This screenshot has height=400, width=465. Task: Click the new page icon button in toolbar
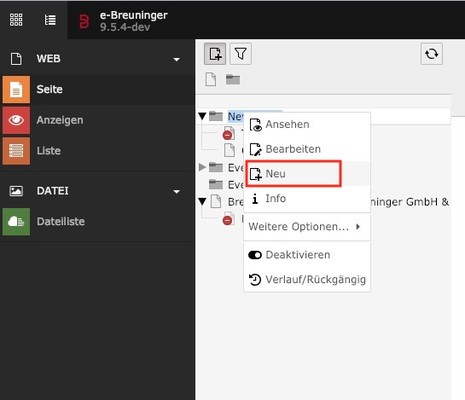215,54
